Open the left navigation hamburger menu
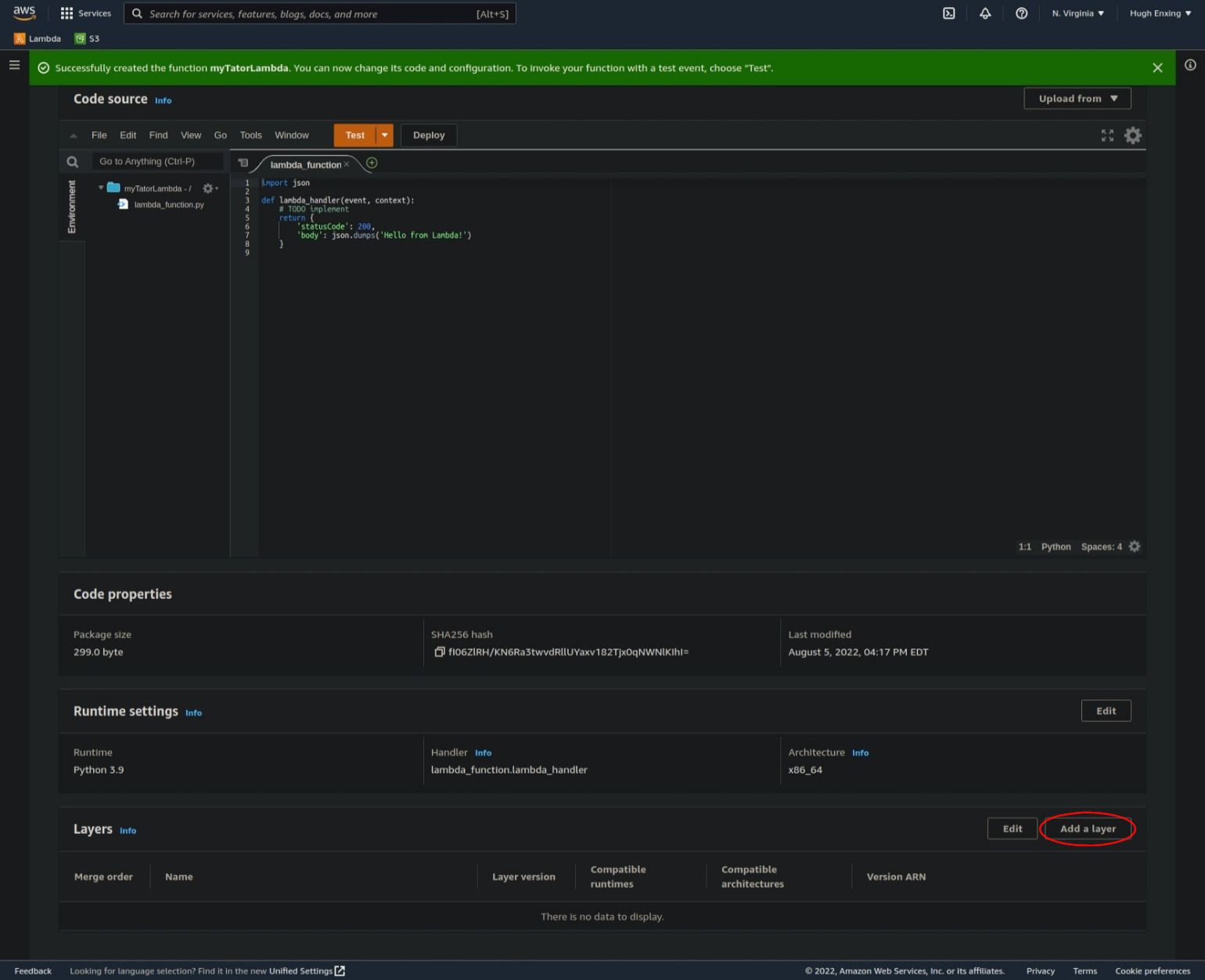Screen dimensions: 1205x980 [x=14, y=65]
